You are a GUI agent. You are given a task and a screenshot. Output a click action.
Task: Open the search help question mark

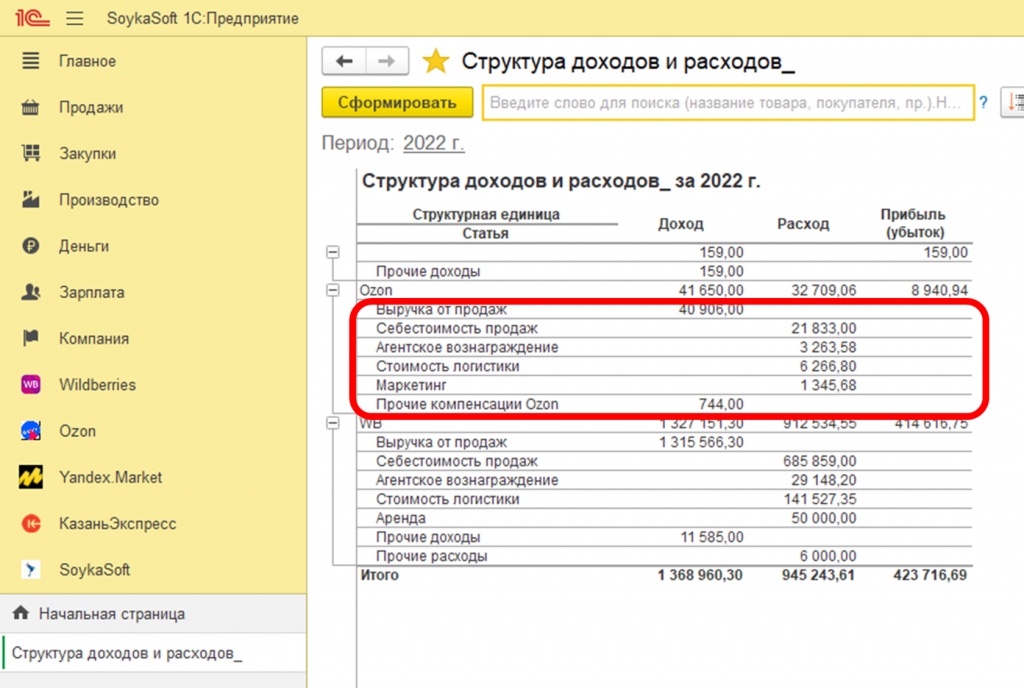coord(984,102)
